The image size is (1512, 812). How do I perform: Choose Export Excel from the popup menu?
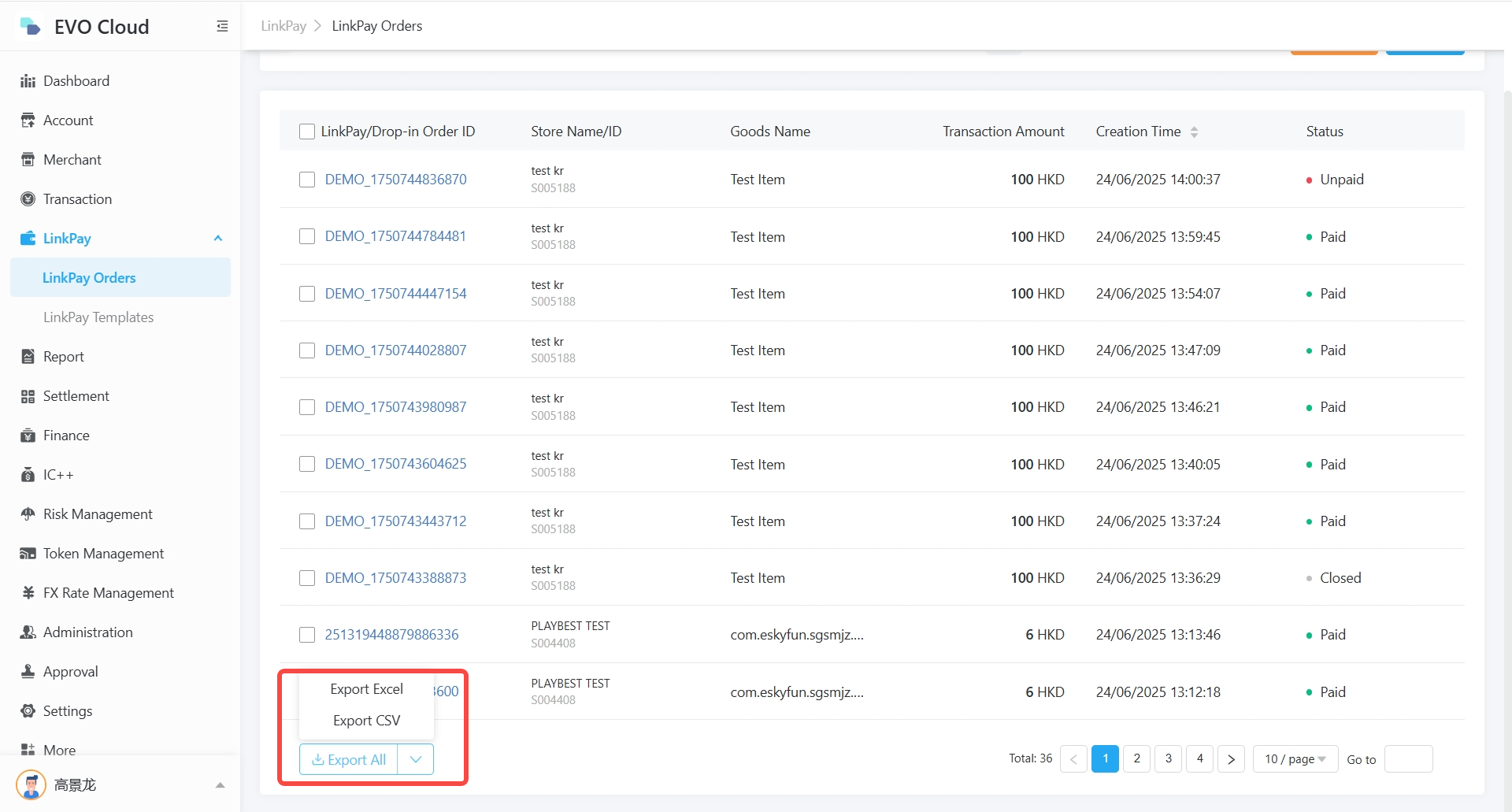point(366,689)
